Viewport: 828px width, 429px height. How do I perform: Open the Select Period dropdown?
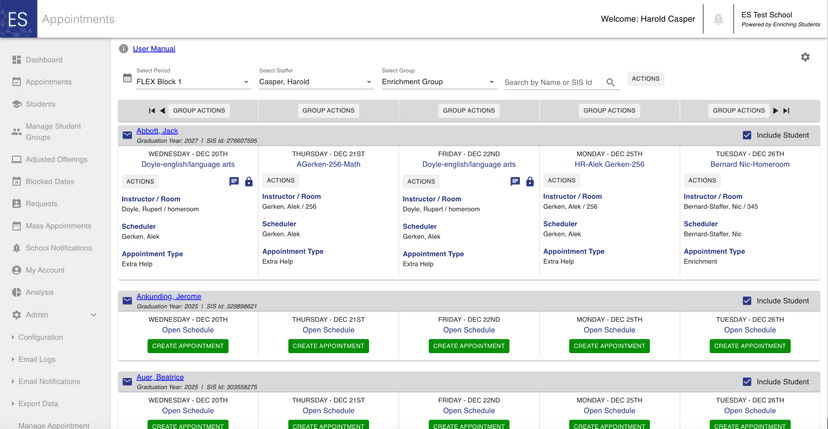(x=193, y=82)
